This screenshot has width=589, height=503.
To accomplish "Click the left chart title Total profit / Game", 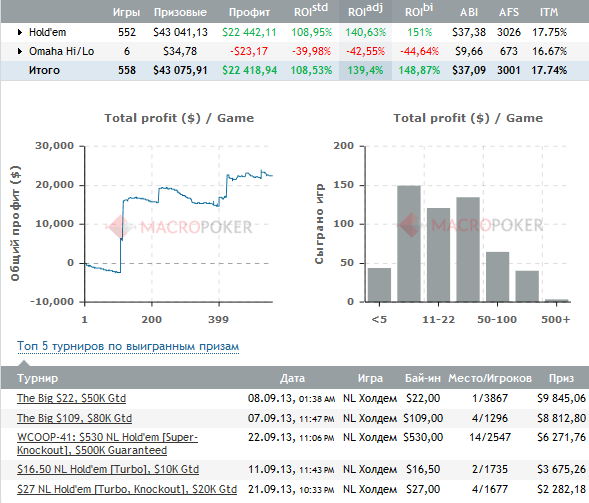I will coord(179,118).
